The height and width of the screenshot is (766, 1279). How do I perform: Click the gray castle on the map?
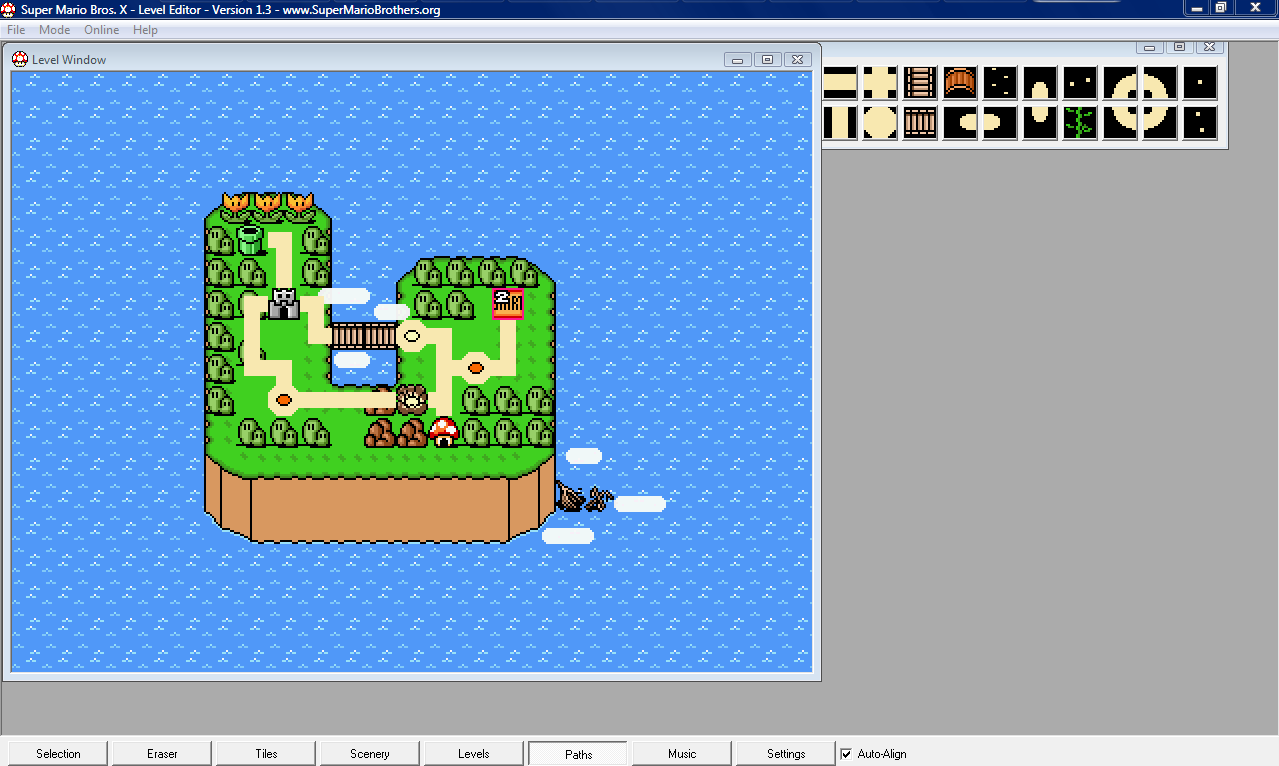(284, 304)
